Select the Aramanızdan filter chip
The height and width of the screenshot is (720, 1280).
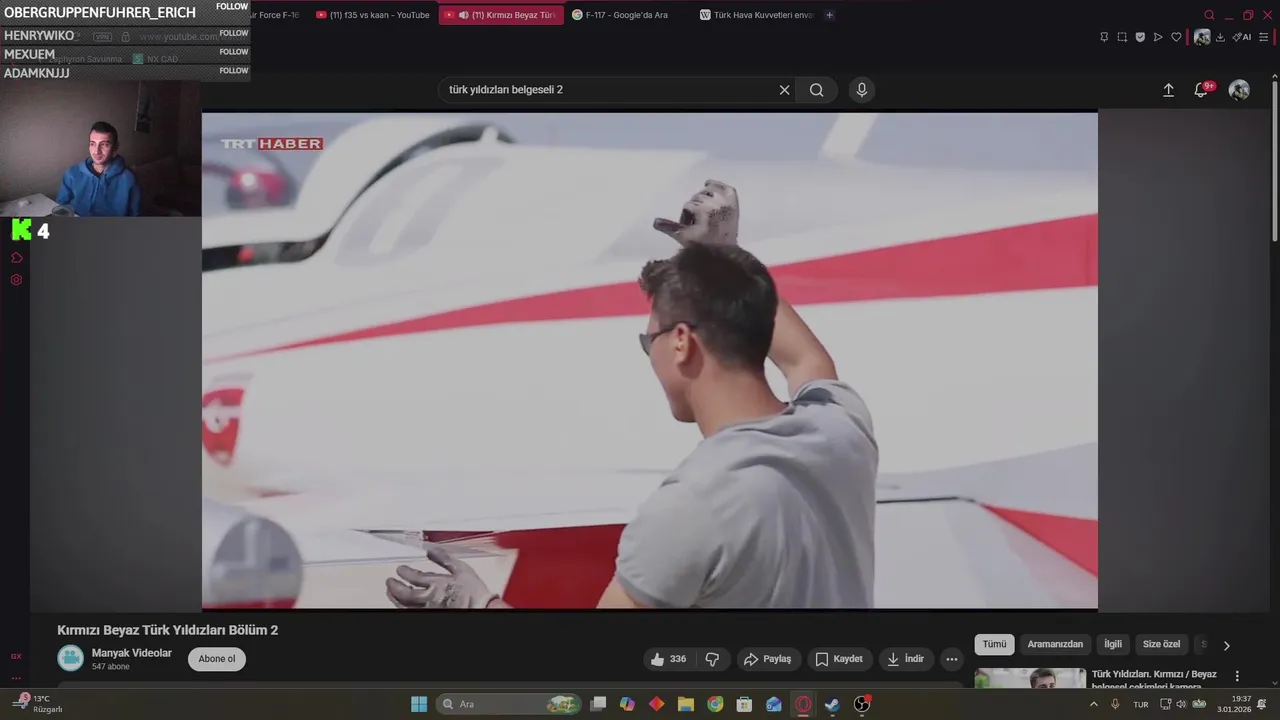[x=1055, y=645]
